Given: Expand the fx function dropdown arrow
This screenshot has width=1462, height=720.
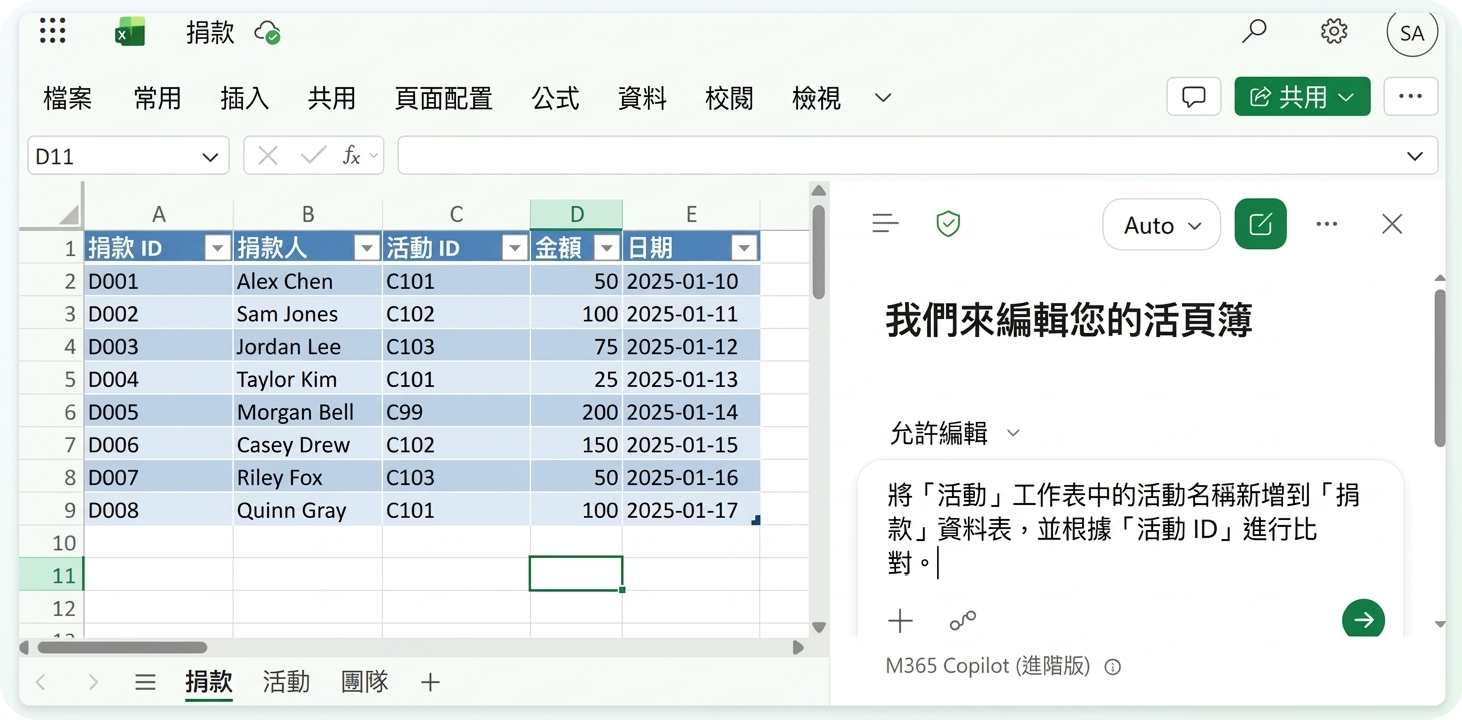Looking at the screenshot, I should (373, 156).
